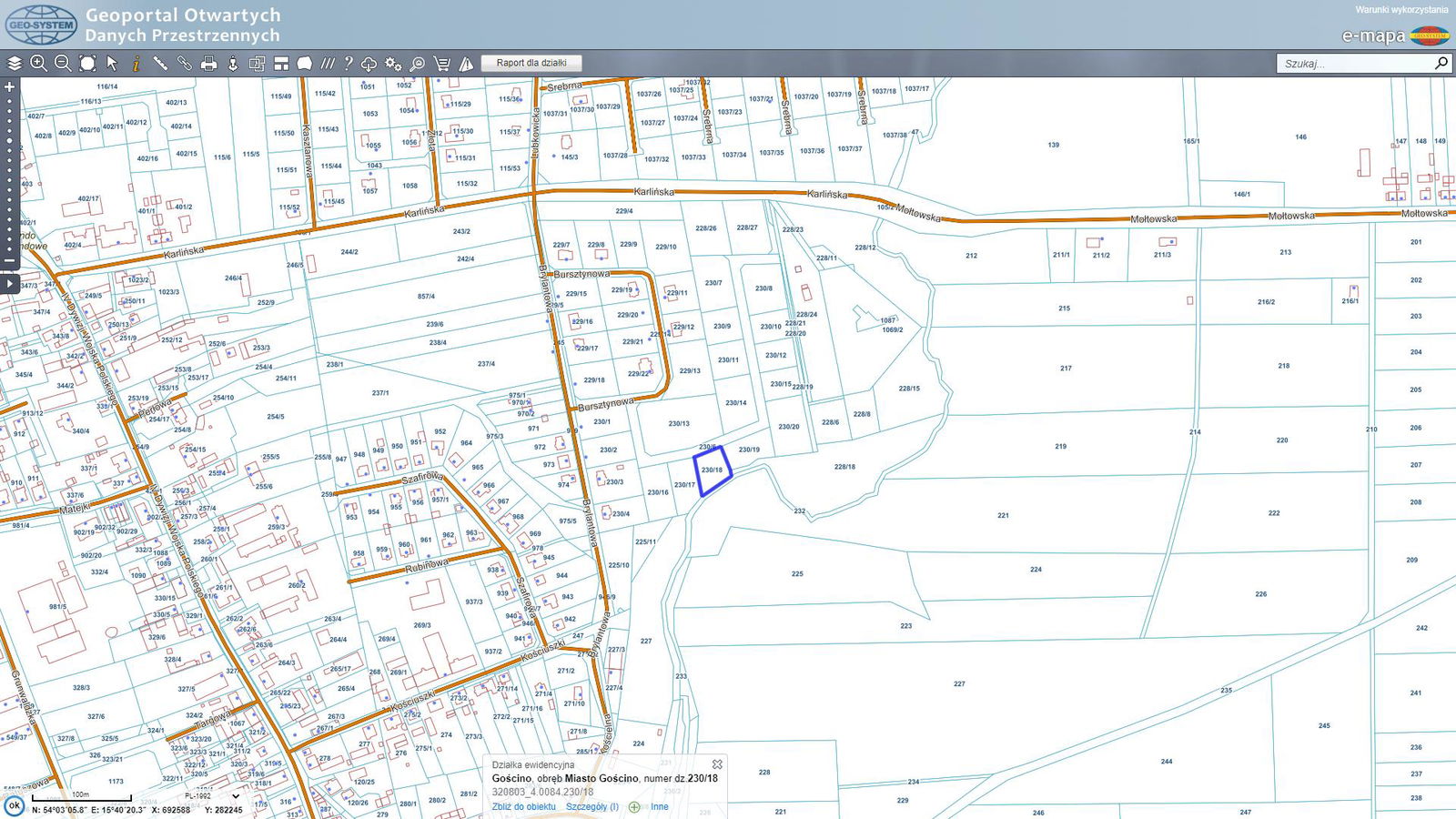Expand the side panel with arrow button
The width and height of the screenshot is (1456, 819).
[x=10, y=283]
